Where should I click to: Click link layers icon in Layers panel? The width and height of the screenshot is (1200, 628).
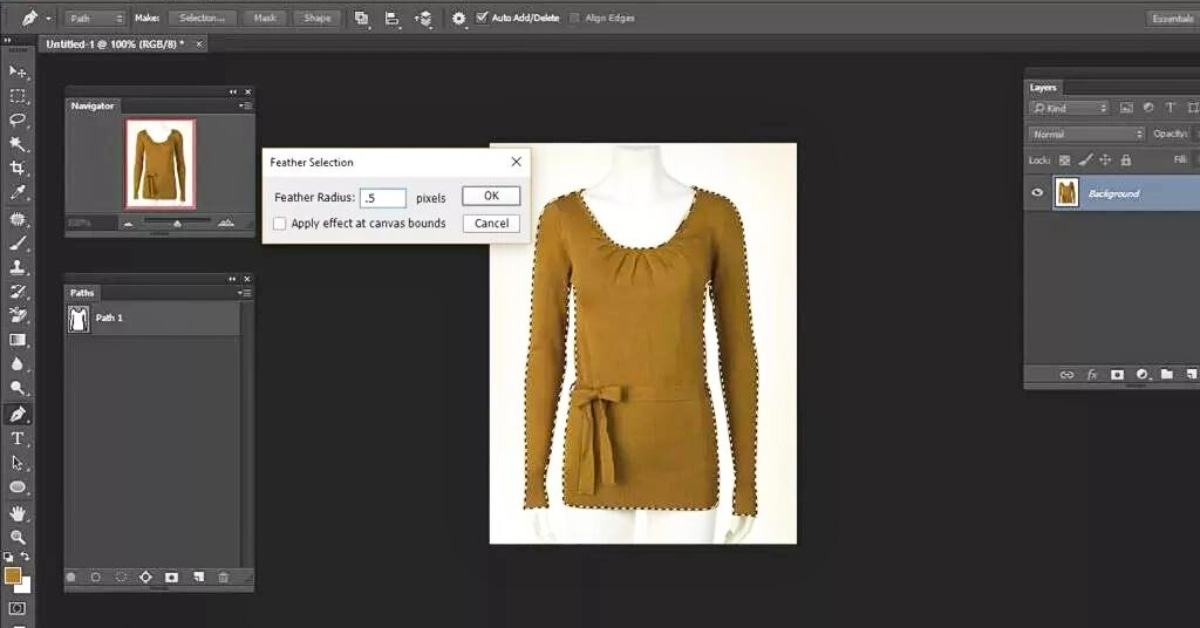1066,375
